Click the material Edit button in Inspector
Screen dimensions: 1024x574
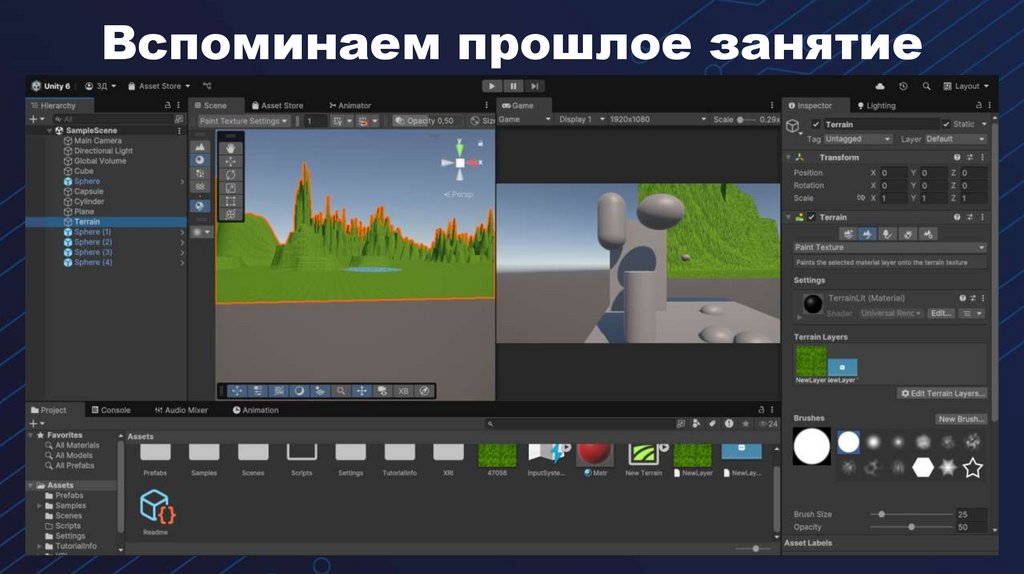tap(941, 313)
